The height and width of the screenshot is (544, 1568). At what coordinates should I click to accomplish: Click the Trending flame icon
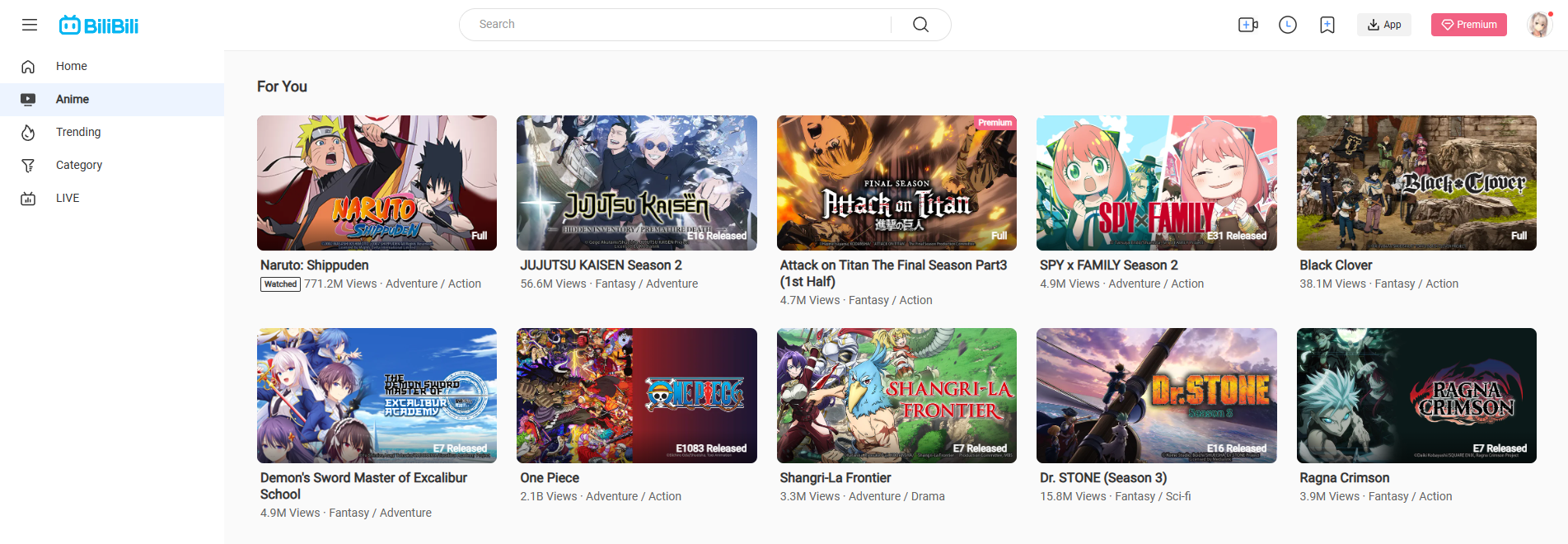pyautogui.click(x=28, y=132)
